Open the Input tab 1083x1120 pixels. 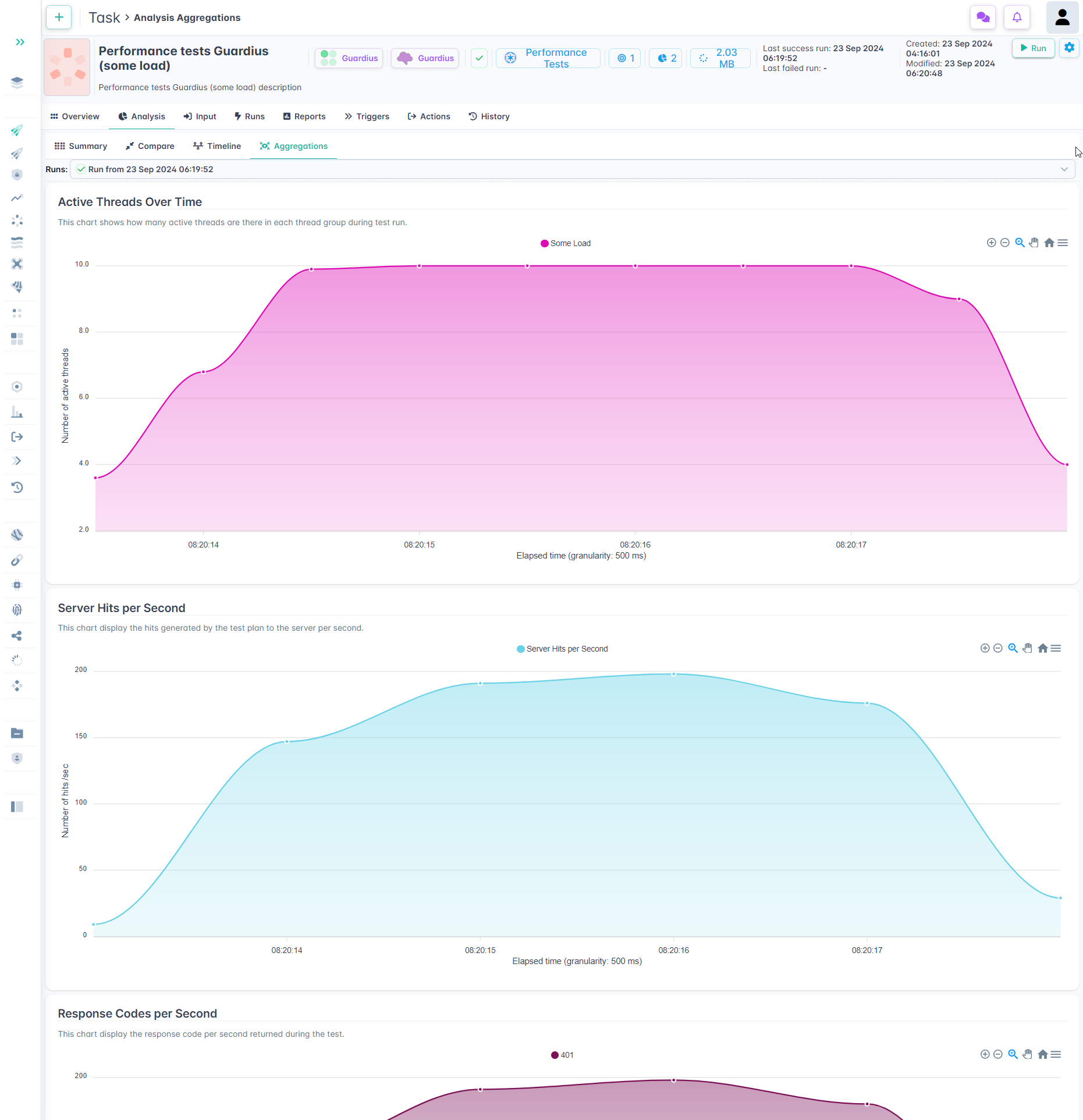pyautogui.click(x=200, y=116)
